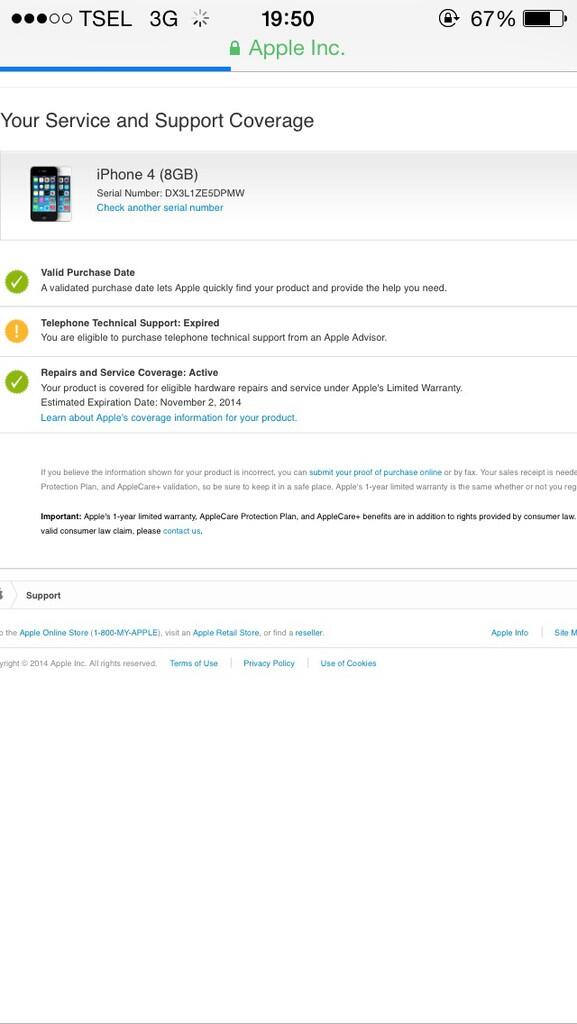The width and height of the screenshot is (577, 1024).
Task: Tap the Apple Inc. address bar title
Action: (296, 48)
